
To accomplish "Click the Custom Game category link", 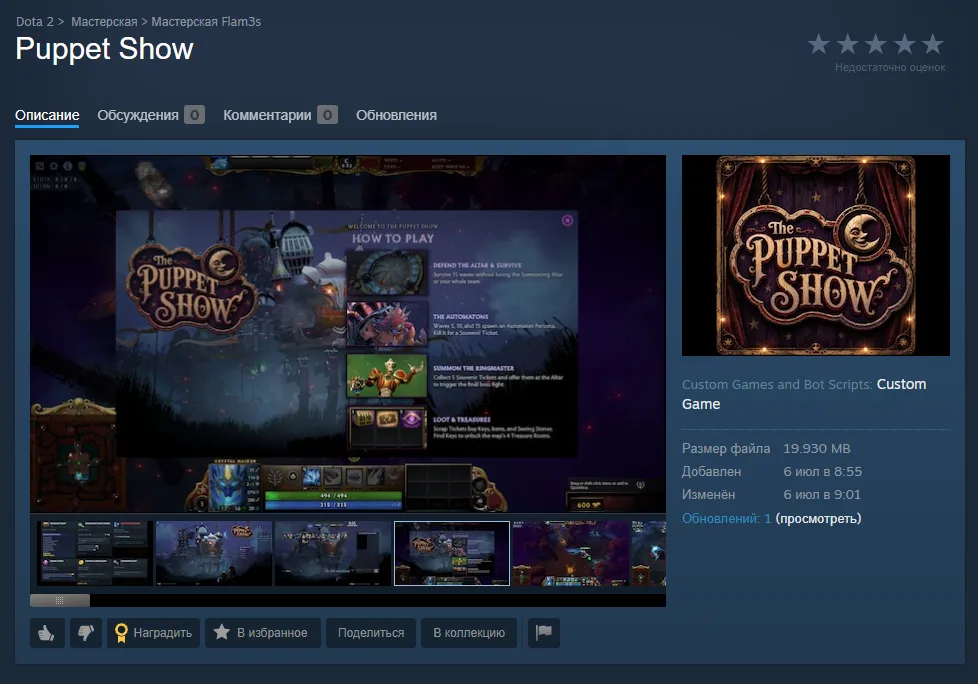I will click(x=804, y=394).
